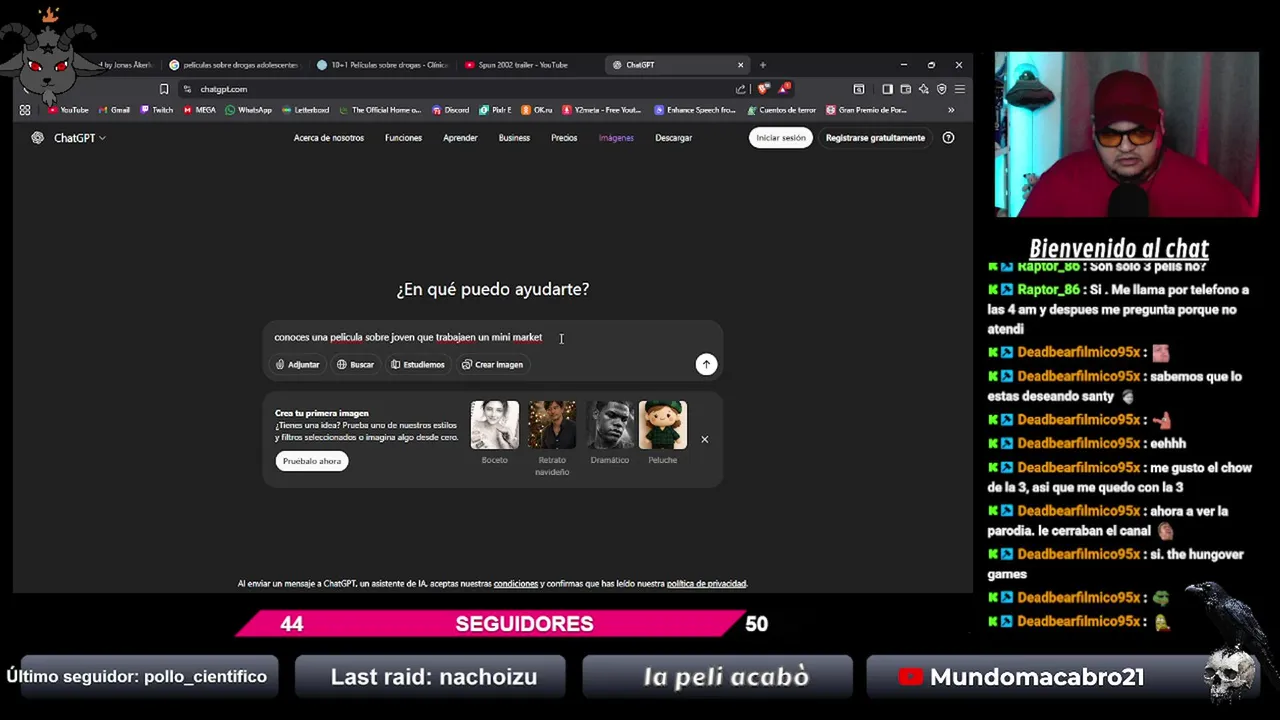Open the condiciones terms link
Screen dimensions: 1280x720
click(516, 584)
